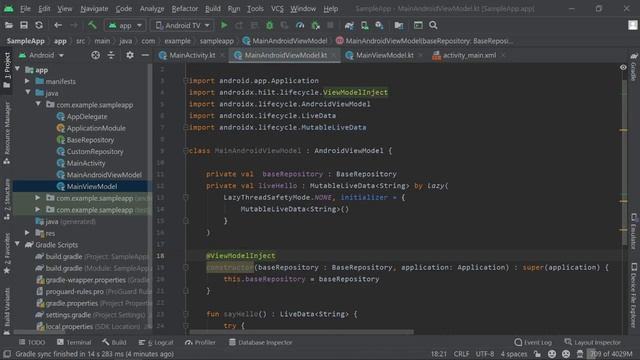Click the memory usage indicator in status bar
Image resolution: width=640 pixels, height=360 pixels.
click(x=610, y=354)
